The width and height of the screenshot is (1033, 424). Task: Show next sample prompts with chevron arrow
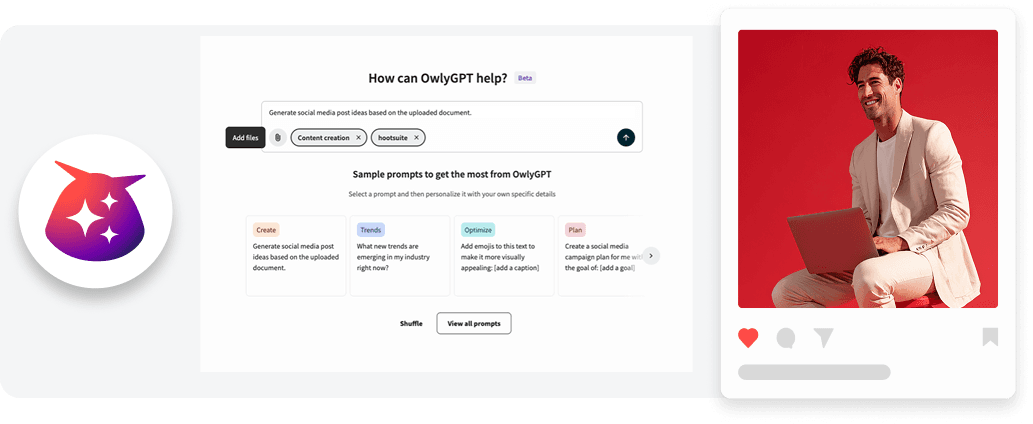click(651, 256)
